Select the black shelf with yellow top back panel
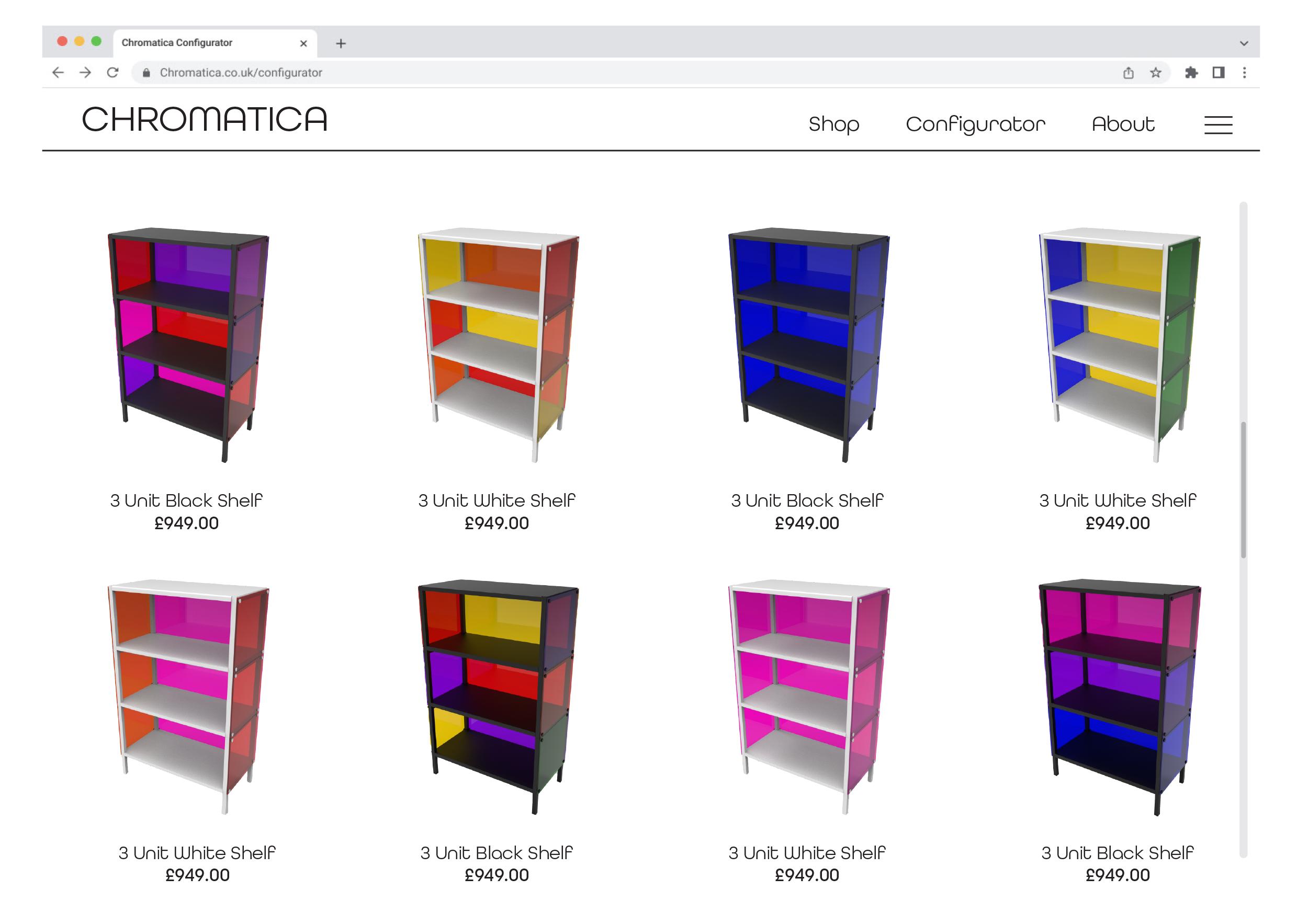Screen dimensions: 1308x924 499,698
